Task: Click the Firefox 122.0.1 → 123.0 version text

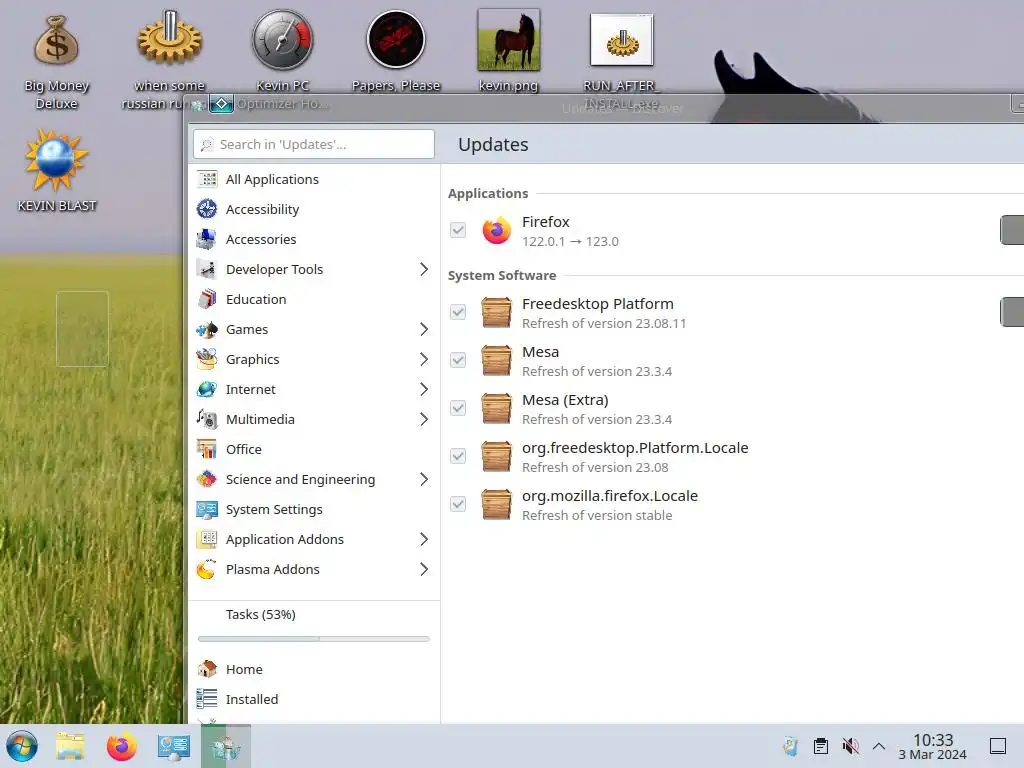Action: click(570, 242)
